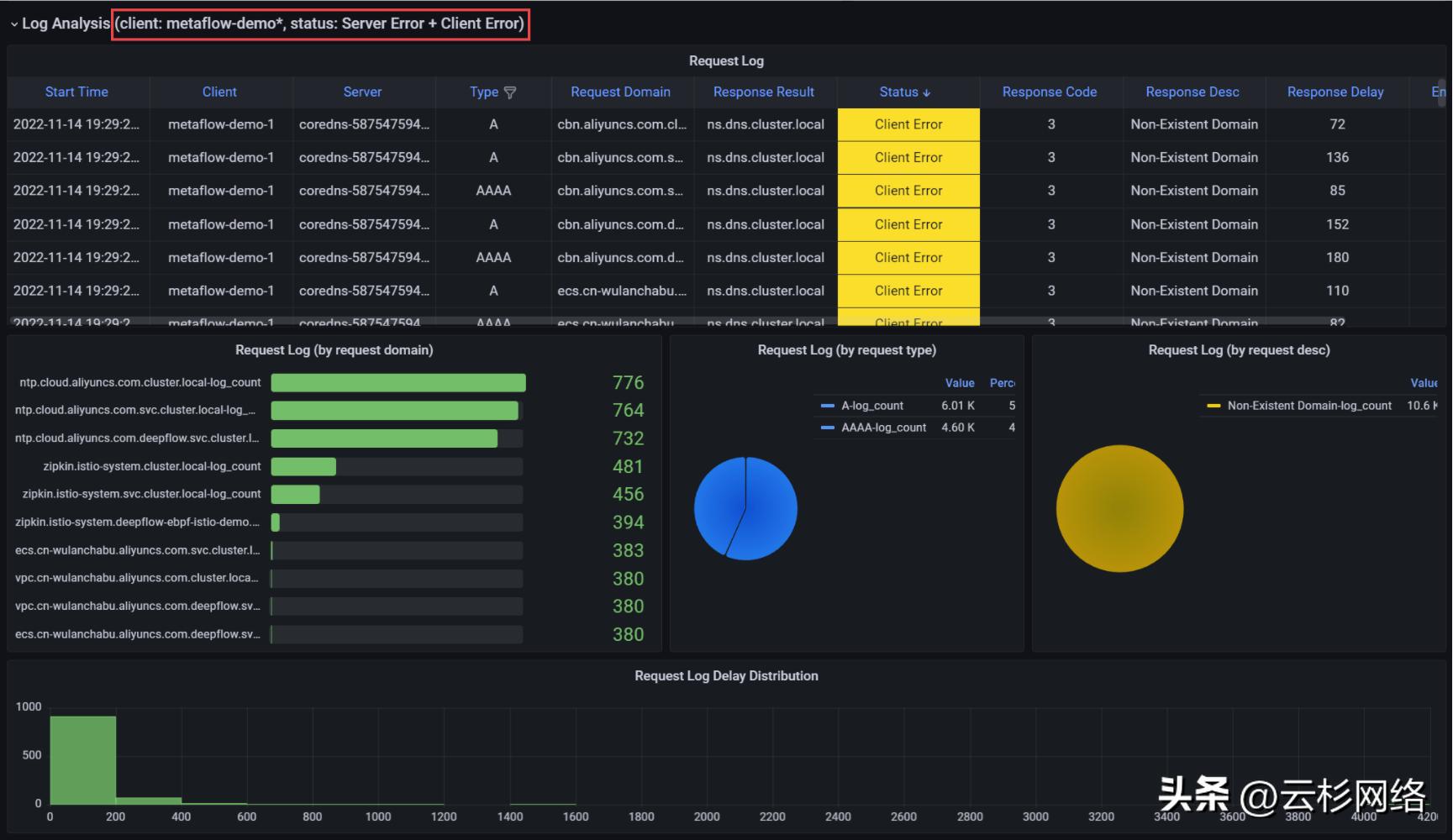
Task: Click ns.dns.cluster.local result in delay-110 row
Action: click(x=766, y=291)
